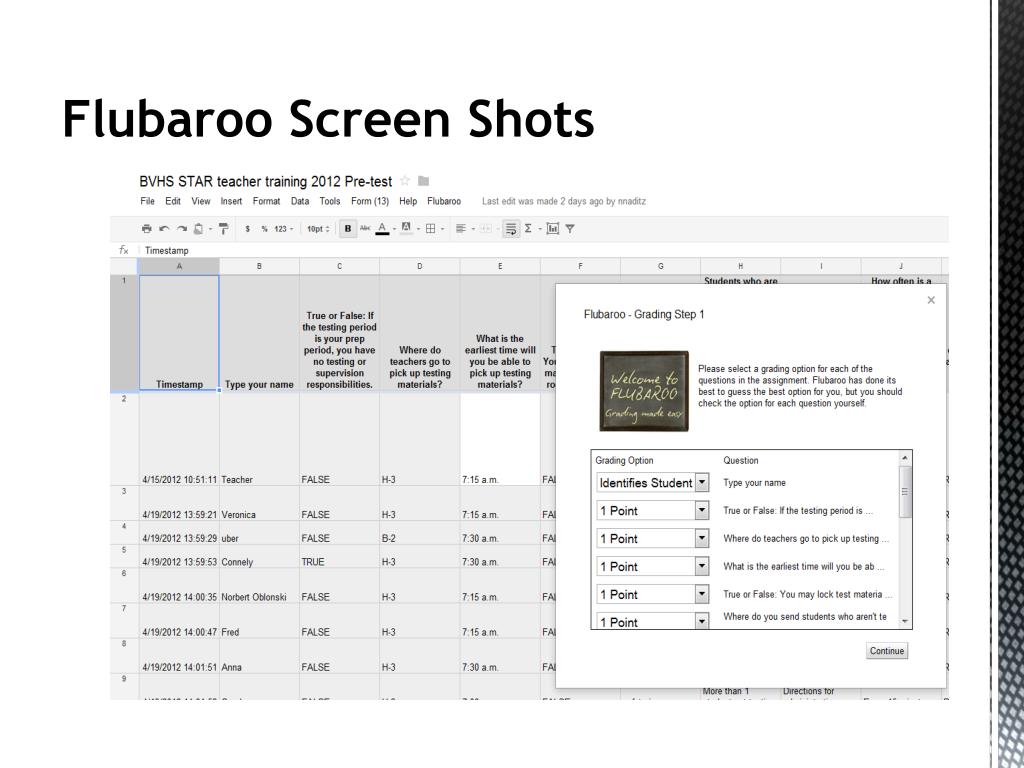The width and height of the screenshot is (1024, 768).
Task: Insert a chart using chart icon
Action: pyautogui.click(x=552, y=229)
